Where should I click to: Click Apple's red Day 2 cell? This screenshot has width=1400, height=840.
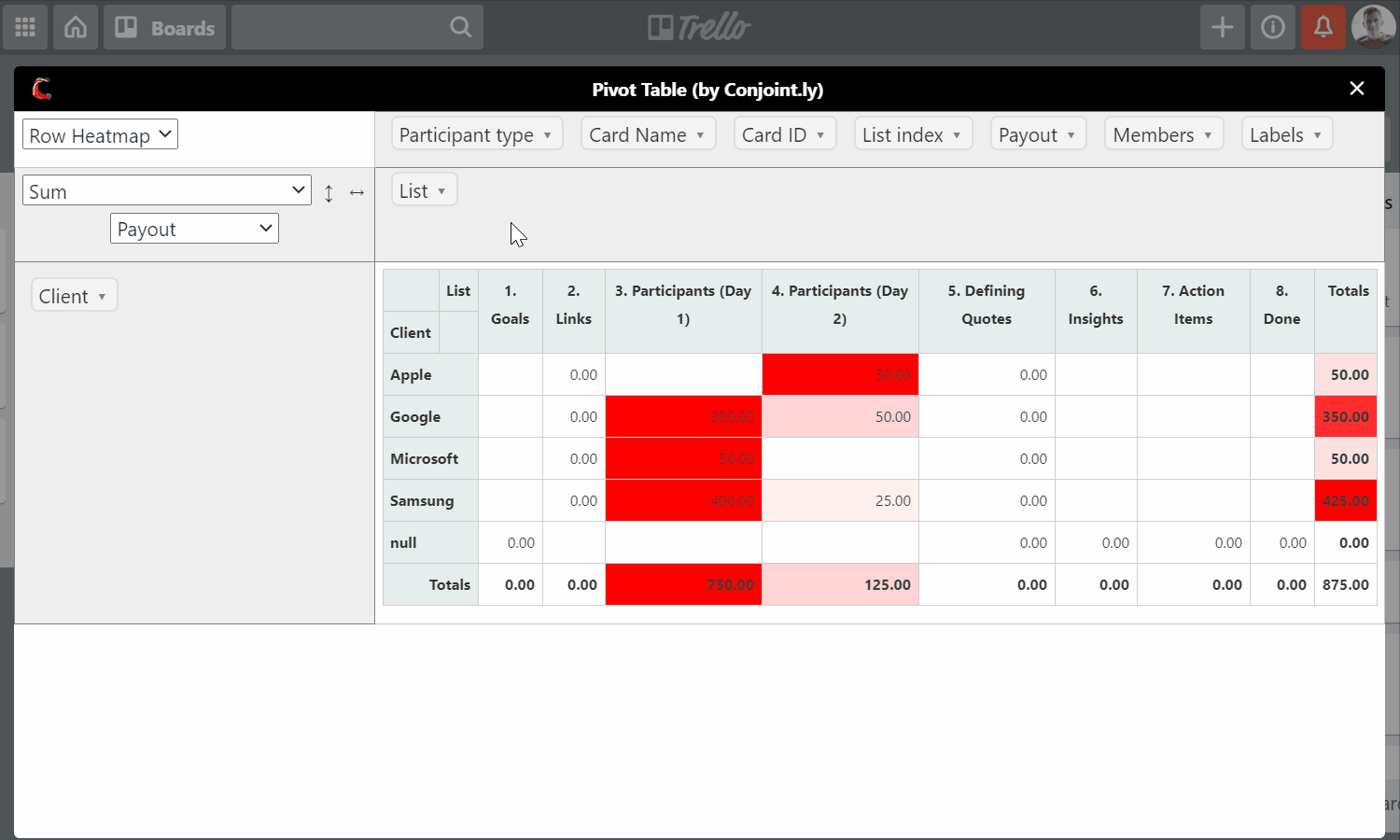[x=840, y=374]
